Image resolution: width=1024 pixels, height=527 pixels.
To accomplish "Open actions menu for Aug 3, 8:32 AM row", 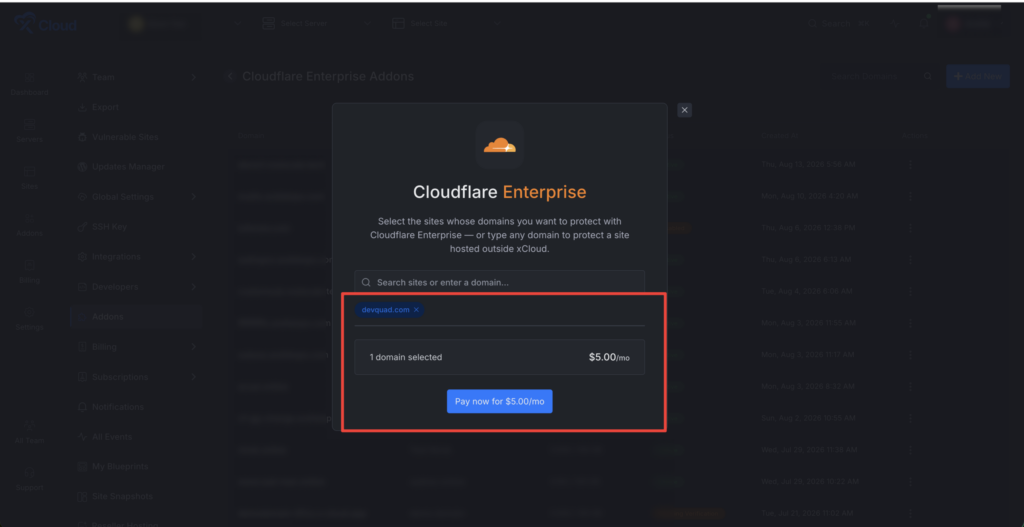I will point(910,386).
